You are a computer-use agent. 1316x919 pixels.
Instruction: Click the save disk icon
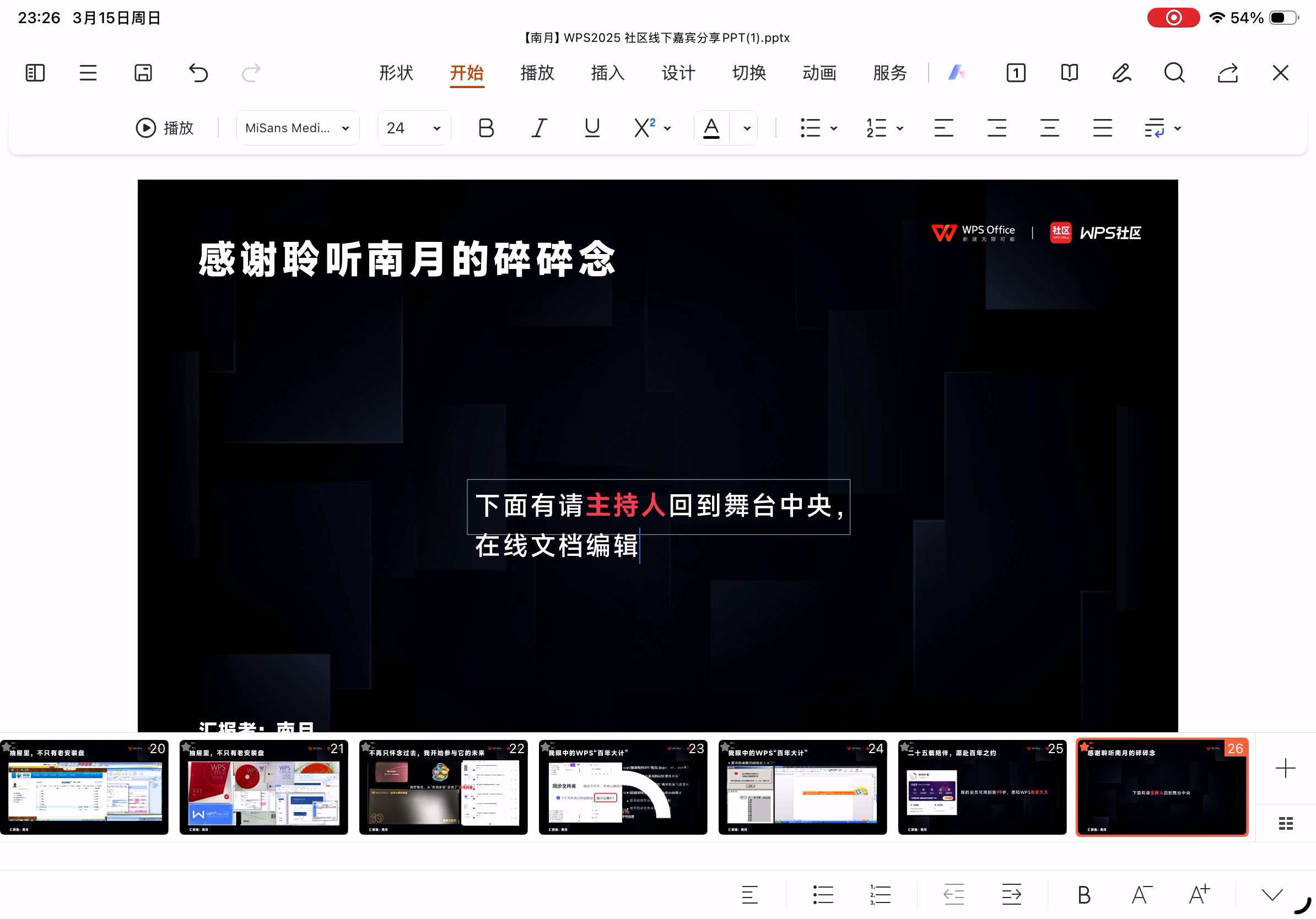[143, 73]
